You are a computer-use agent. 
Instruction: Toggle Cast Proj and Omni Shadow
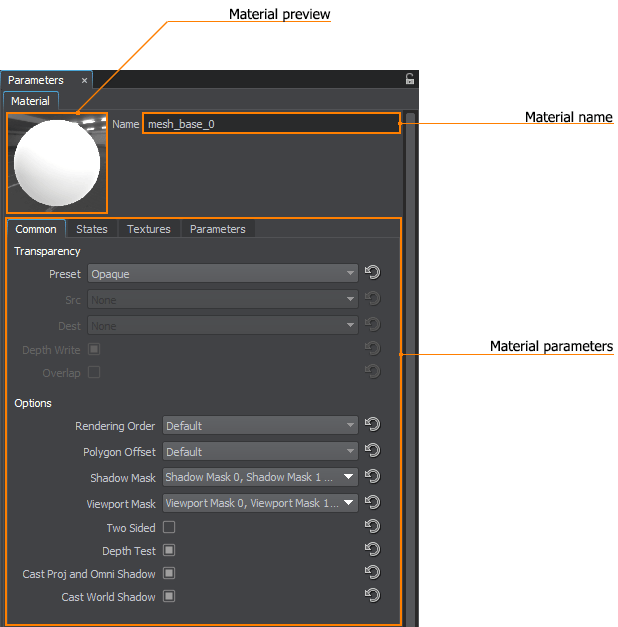click(169, 574)
